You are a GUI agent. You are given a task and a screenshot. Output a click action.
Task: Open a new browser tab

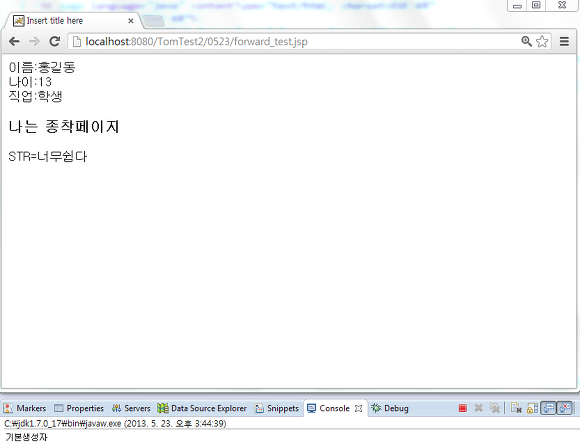click(153, 21)
